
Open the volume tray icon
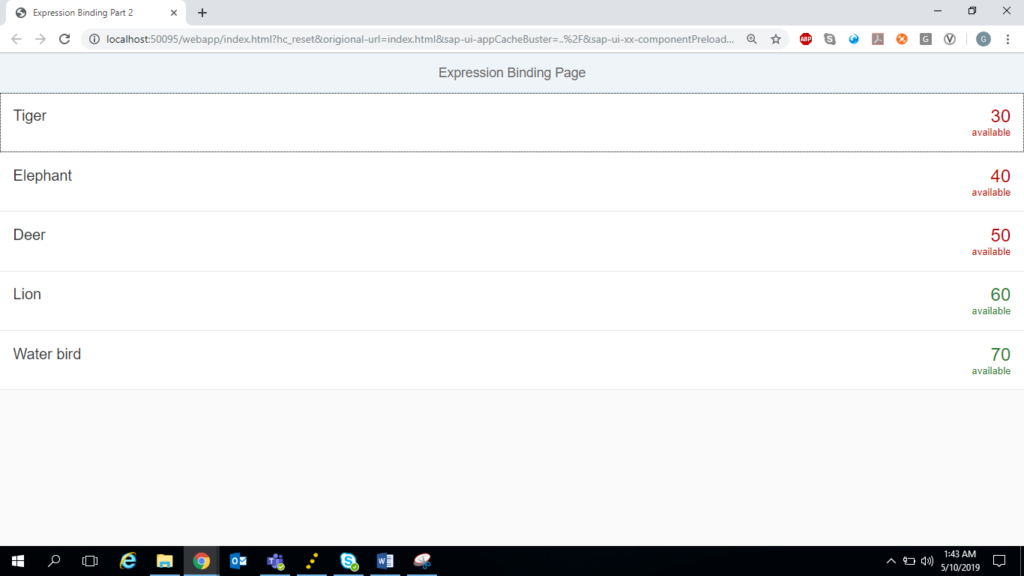tap(927, 561)
